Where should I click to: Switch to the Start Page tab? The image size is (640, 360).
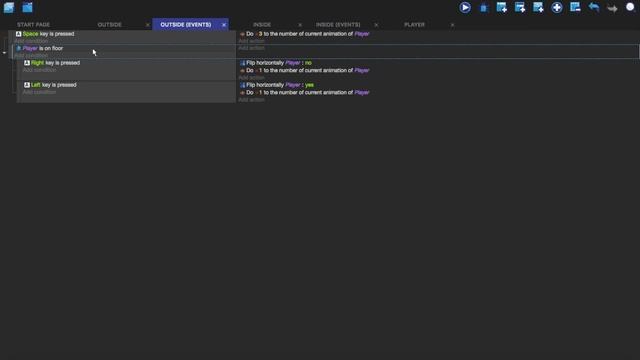(x=33, y=24)
